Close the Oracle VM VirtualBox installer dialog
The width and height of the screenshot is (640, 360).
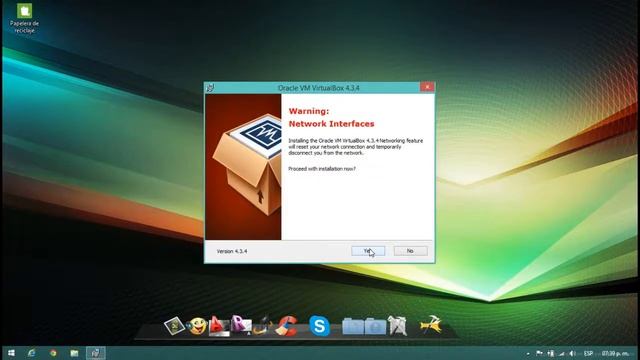(427, 87)
